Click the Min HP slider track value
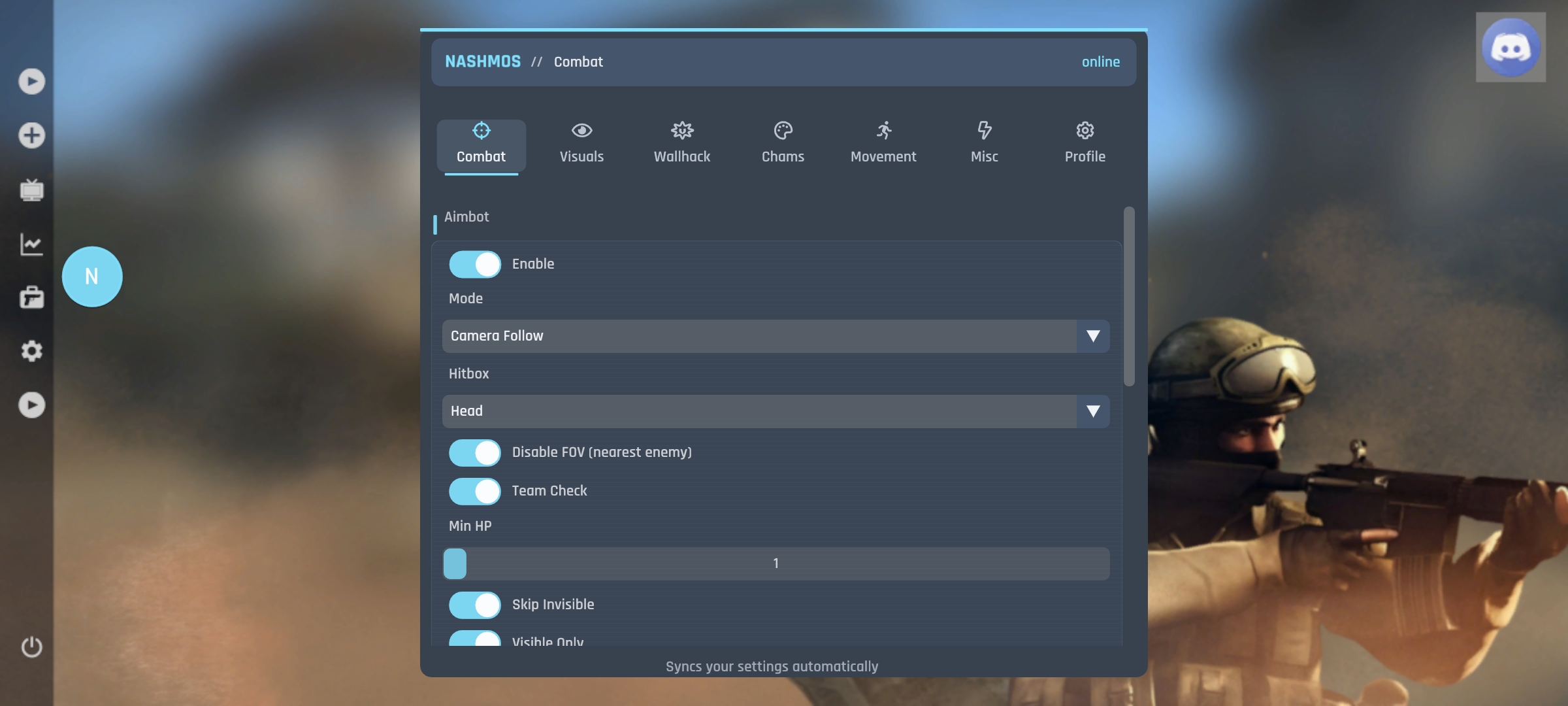This screenshot has height=706, width=1568. click(x=776, y=563)
